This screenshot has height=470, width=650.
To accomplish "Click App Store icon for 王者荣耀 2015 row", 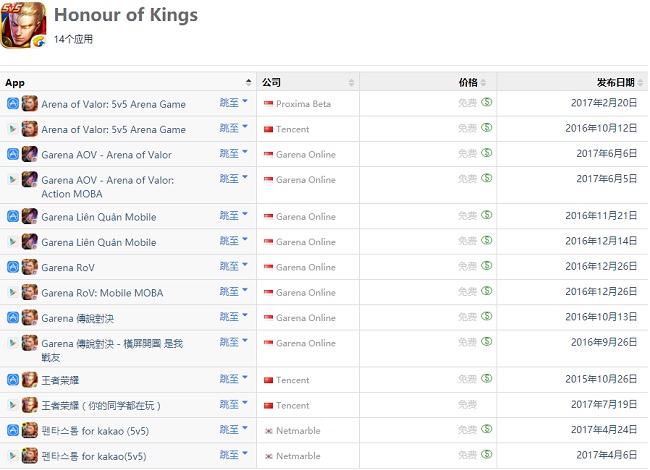I will (x=13, y=380).
